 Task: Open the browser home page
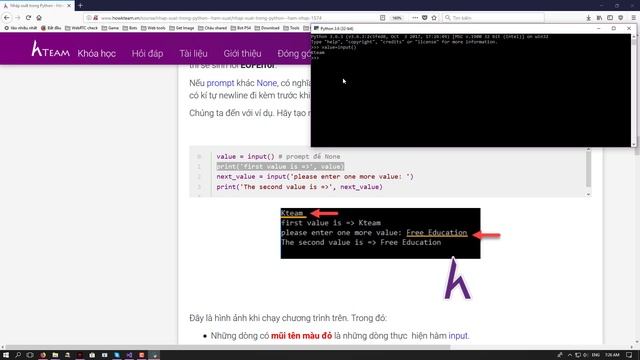click(39, 18)
